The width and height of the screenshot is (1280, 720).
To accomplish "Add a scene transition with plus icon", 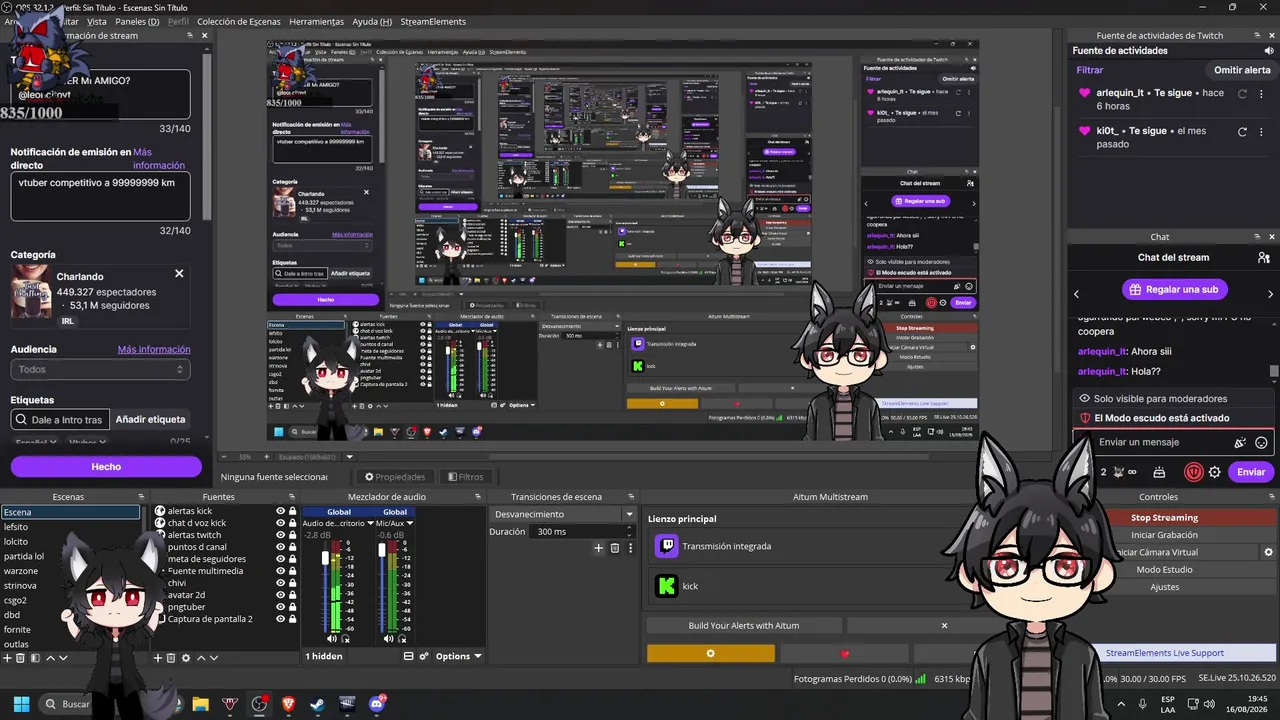I will click(598, 548).
